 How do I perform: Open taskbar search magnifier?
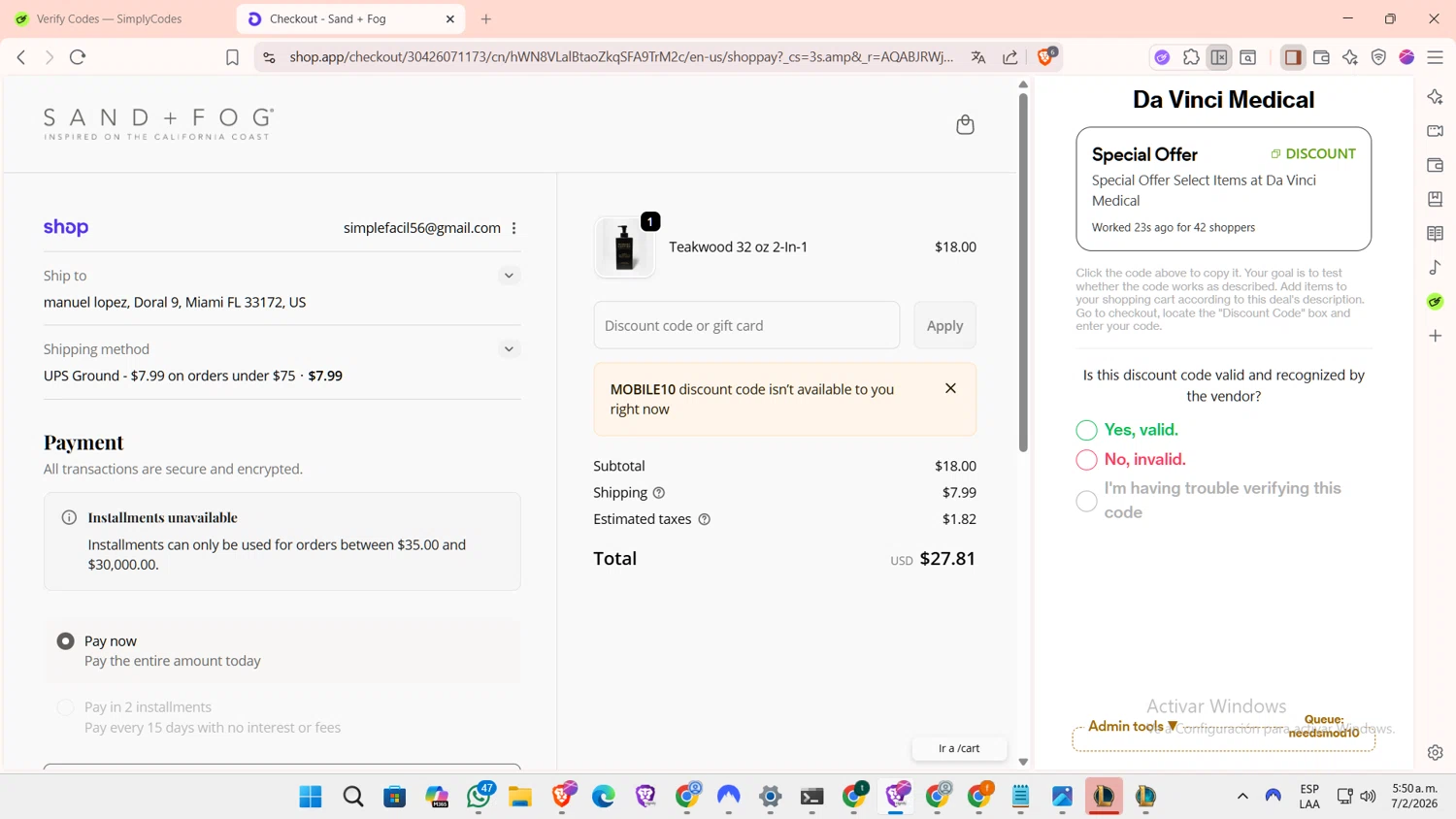pos(353,797)
